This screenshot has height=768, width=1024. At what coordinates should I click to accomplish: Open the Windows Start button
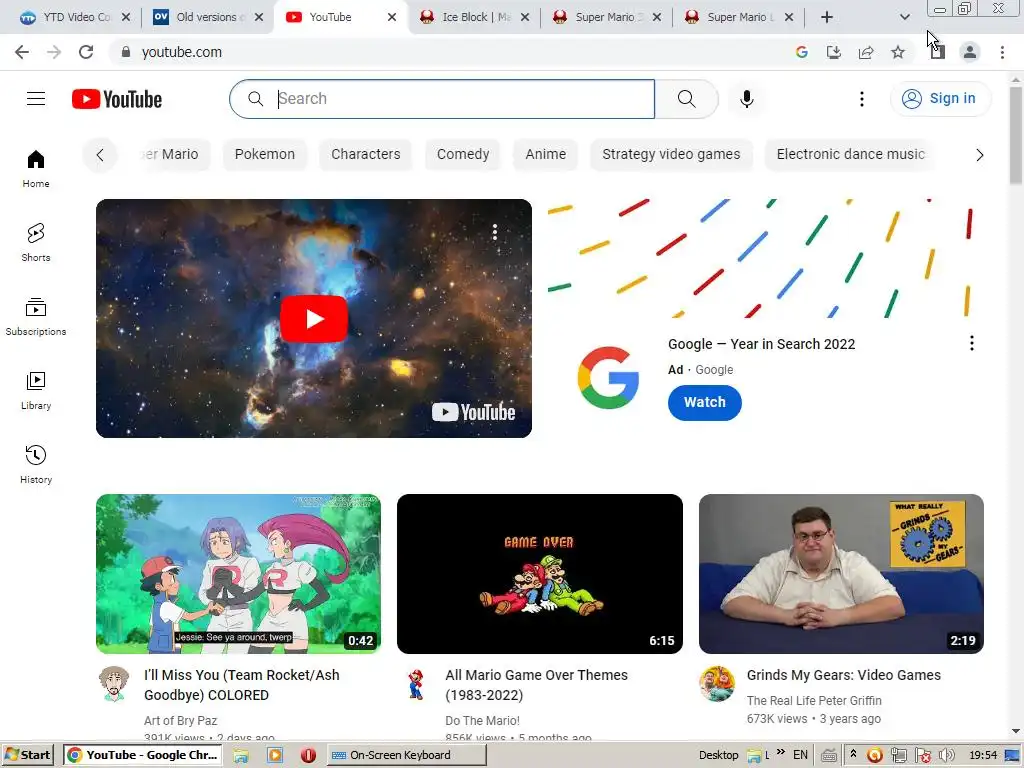point(28,755)
